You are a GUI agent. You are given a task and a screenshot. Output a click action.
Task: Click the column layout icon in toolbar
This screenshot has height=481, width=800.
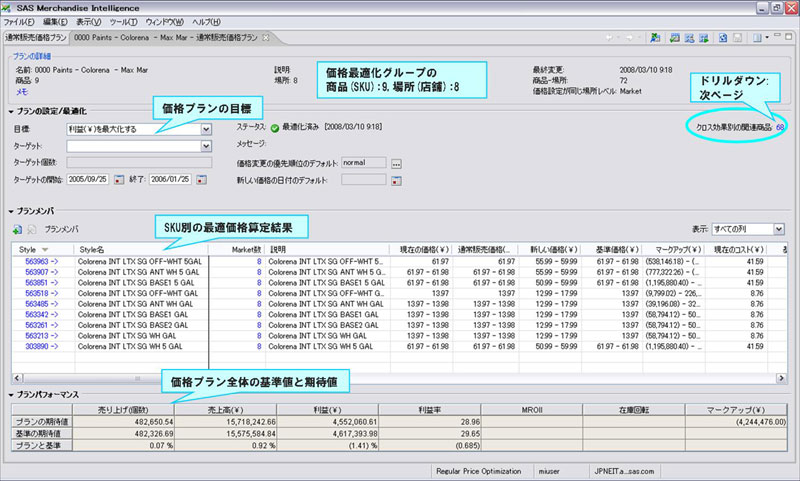[x=757, y=37]
